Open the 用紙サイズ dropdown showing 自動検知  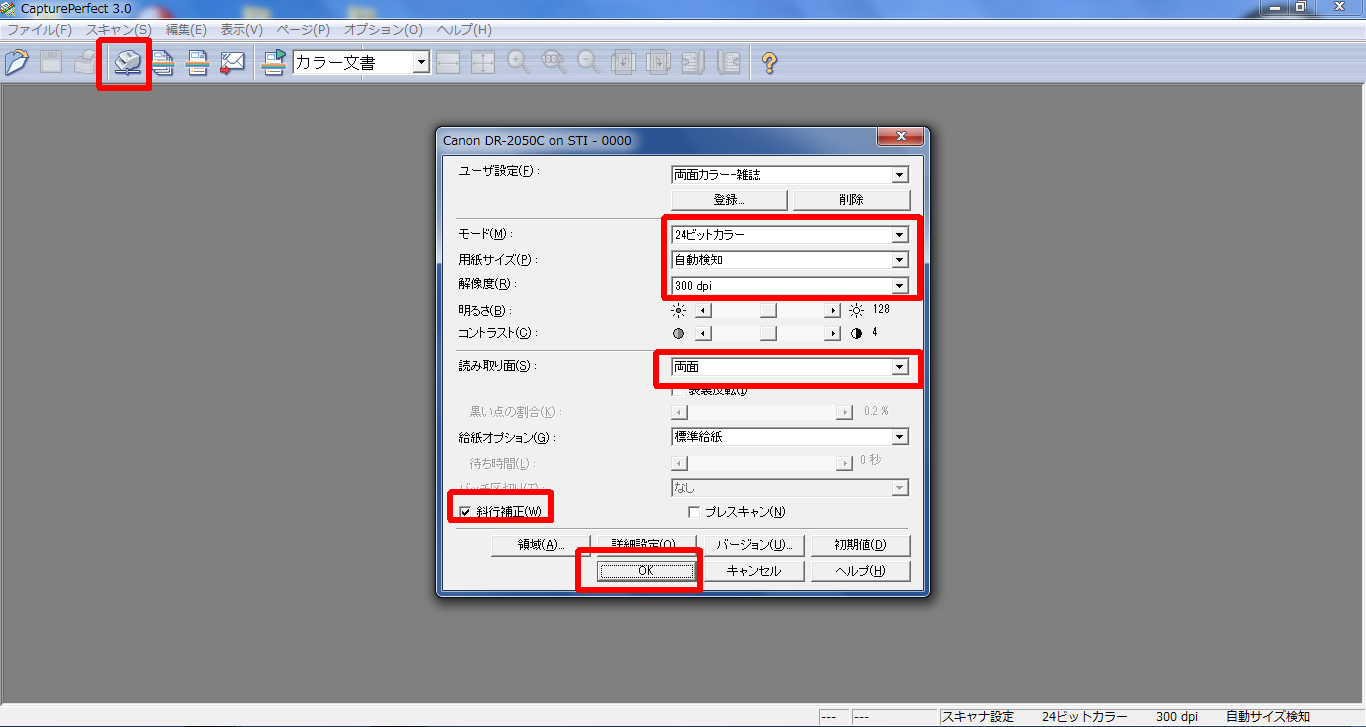coord(790,260)
